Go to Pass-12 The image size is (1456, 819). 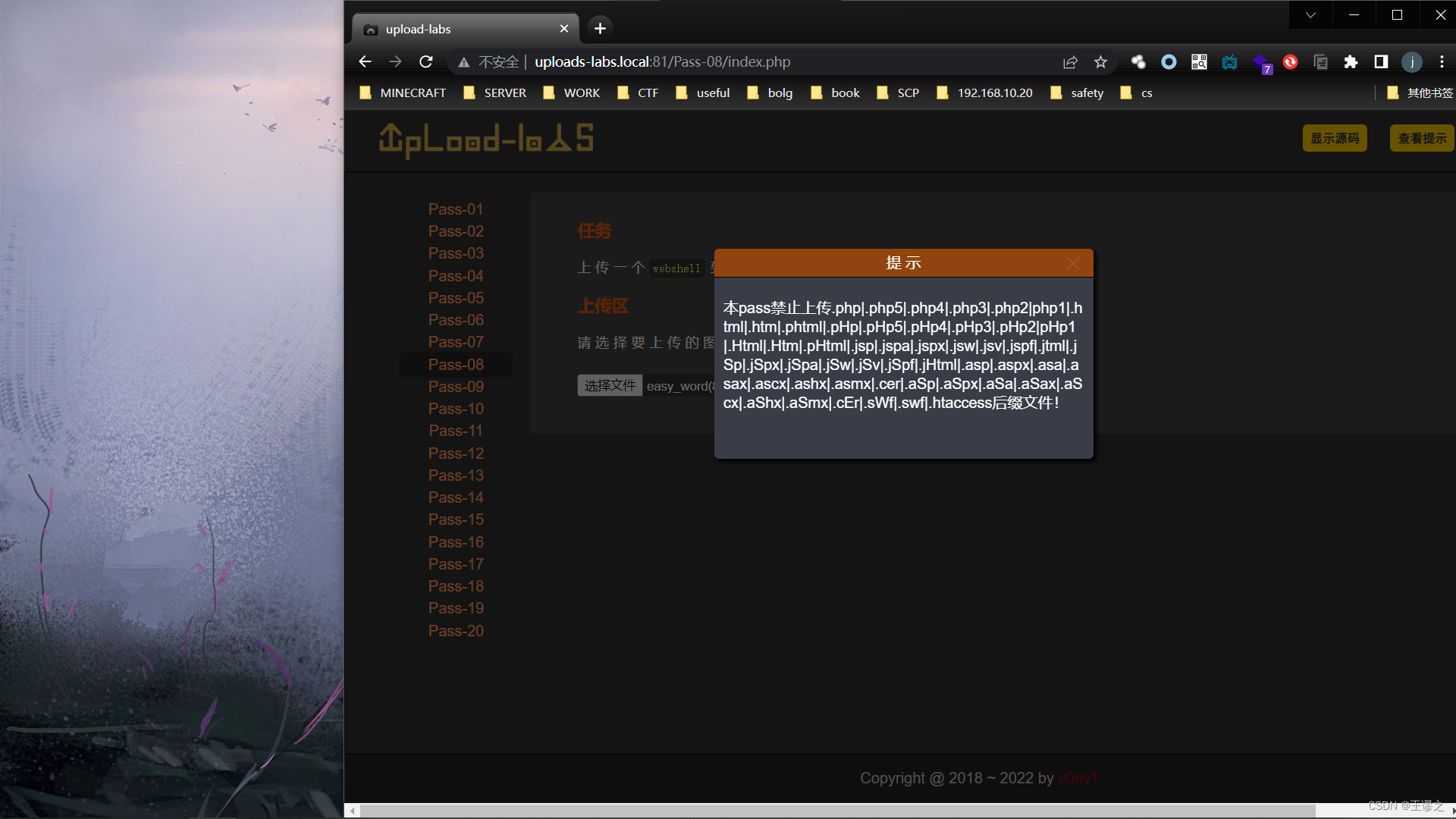coord(456,453)
